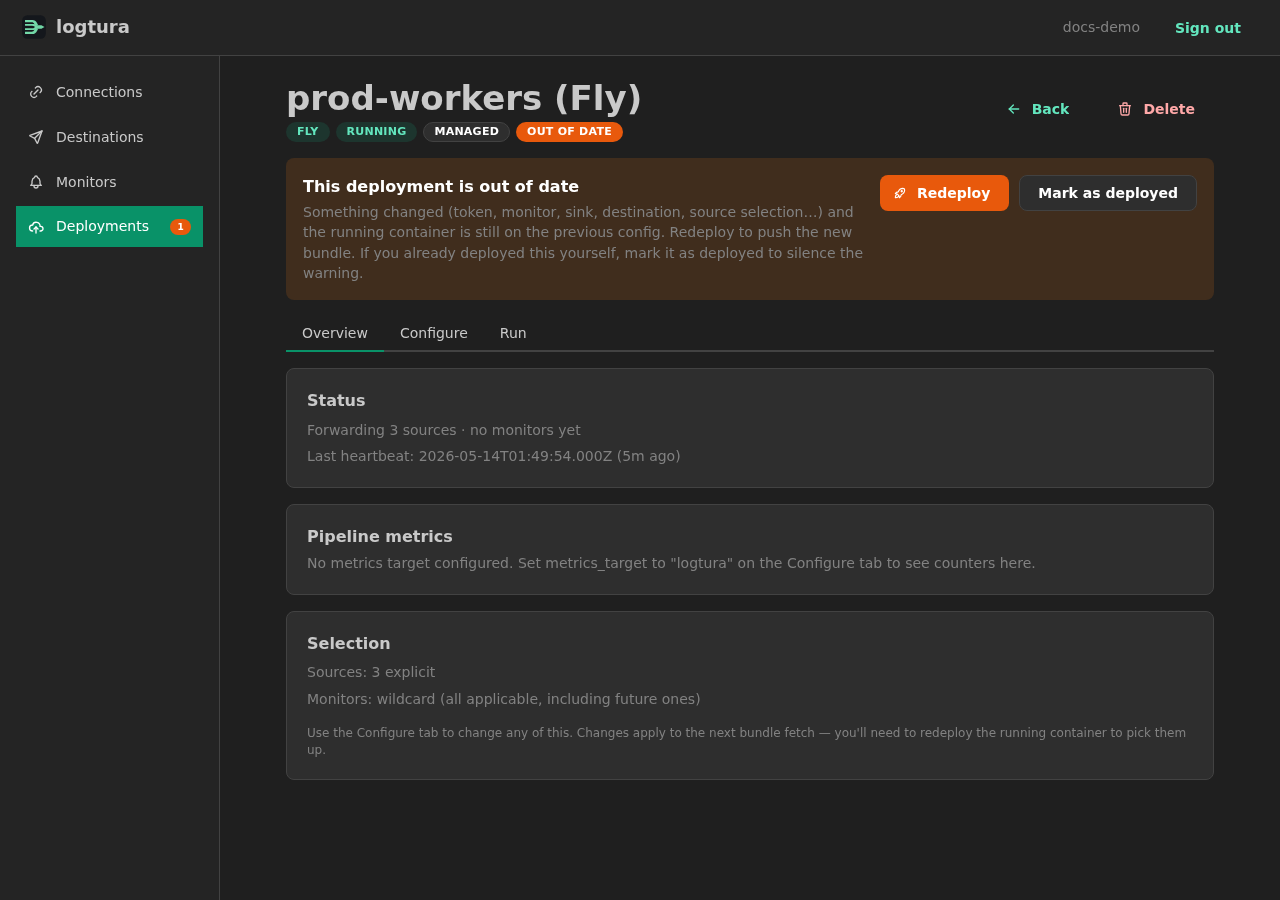Click the Last heartbeat timestamp line
Image resolution: width=1280 pixels, height=900 pixels.
(x=494, y=456)
